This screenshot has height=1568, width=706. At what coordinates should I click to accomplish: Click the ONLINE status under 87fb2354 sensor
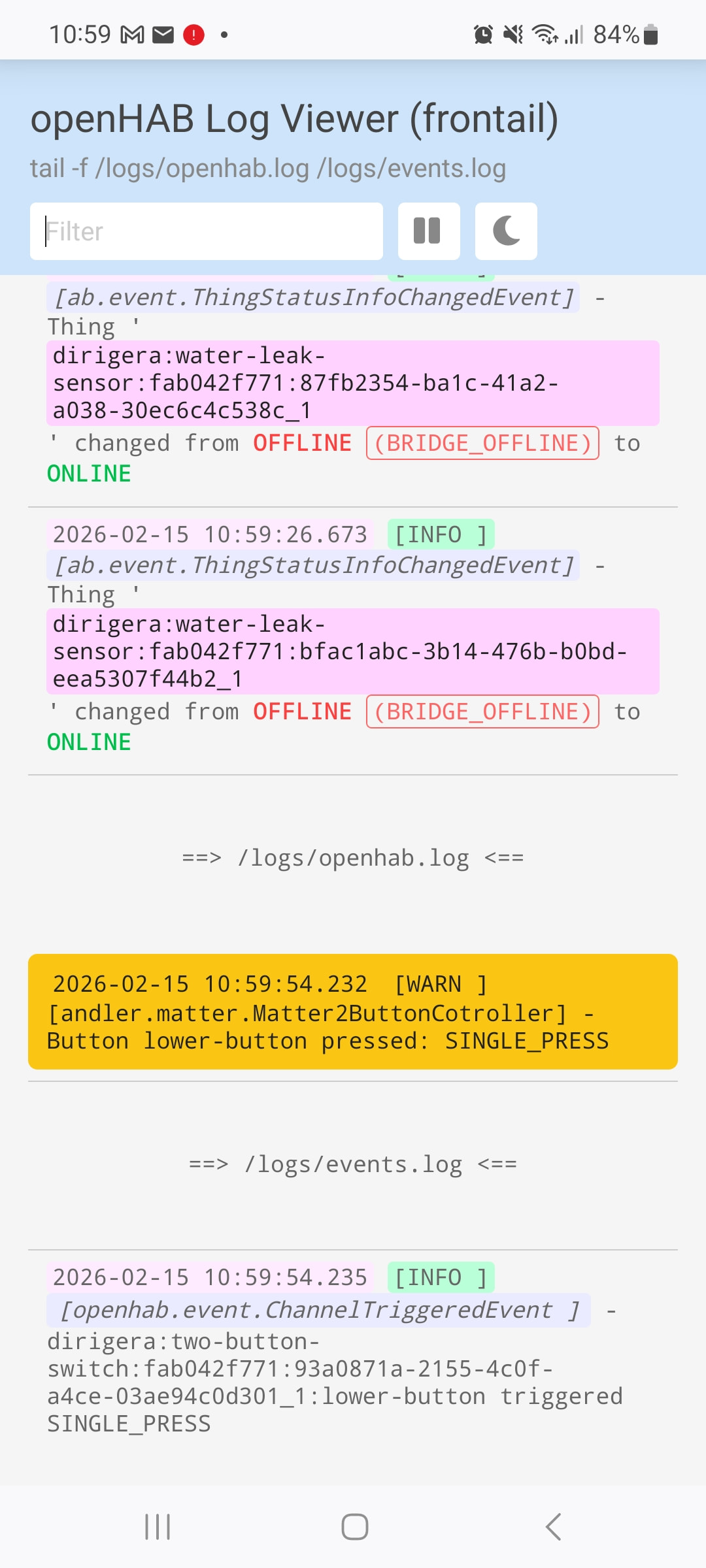click(89, 474)
